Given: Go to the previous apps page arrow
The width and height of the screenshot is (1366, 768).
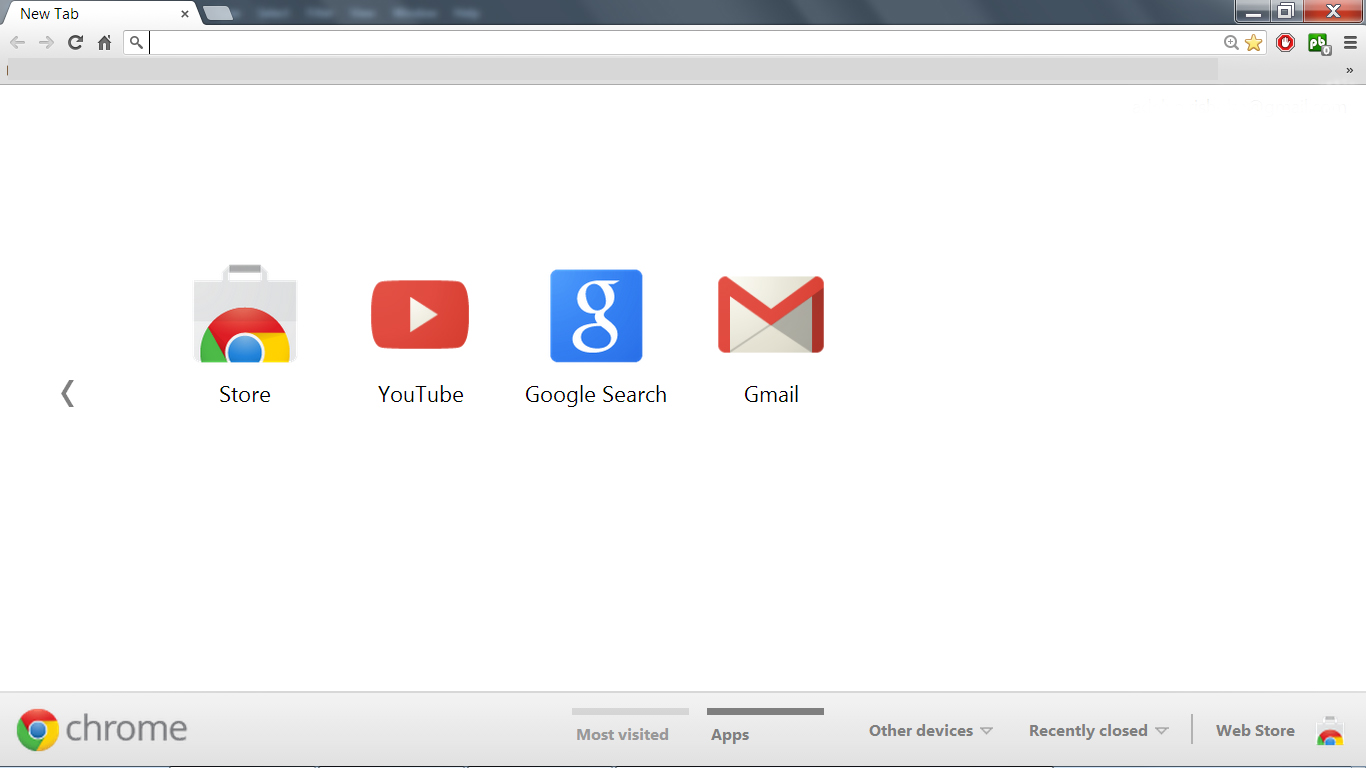Looking at the screenshot, I should [67, 393].
